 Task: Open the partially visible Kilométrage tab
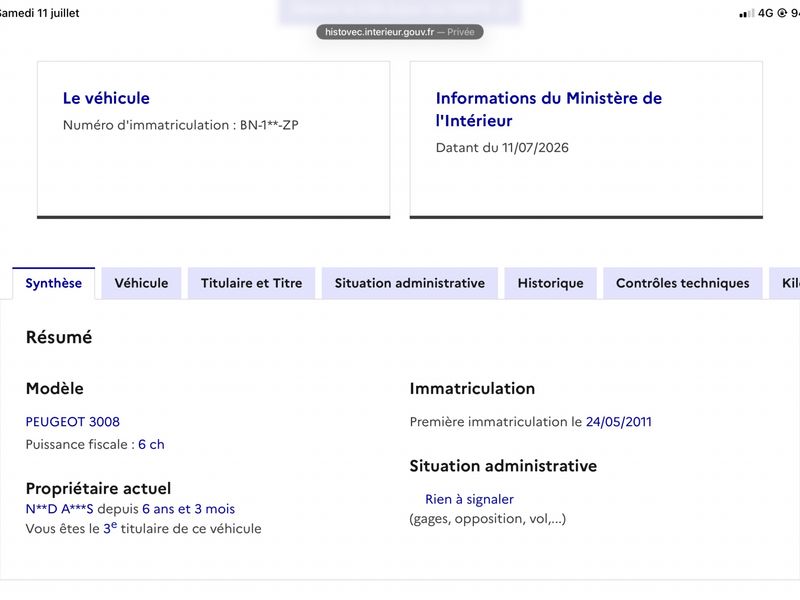coord(786,283)
